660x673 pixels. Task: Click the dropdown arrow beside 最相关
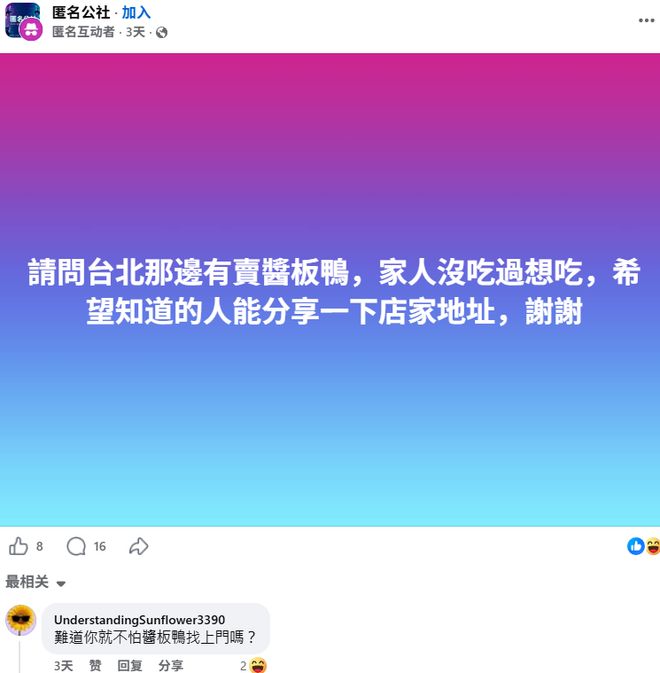coord(61,584)
